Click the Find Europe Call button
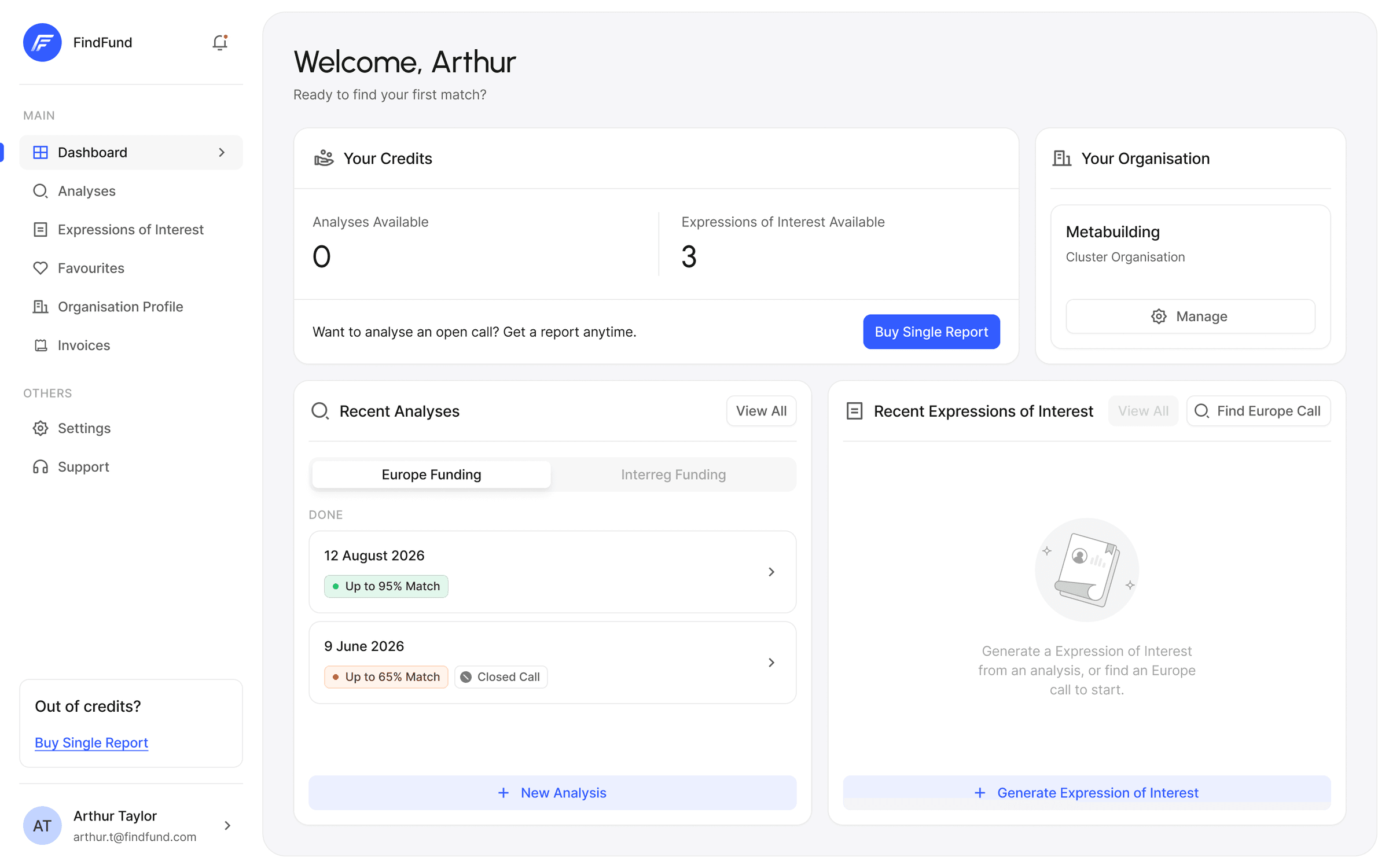Viewport: 1389px width, 868px height. [x=1258, y=411]
